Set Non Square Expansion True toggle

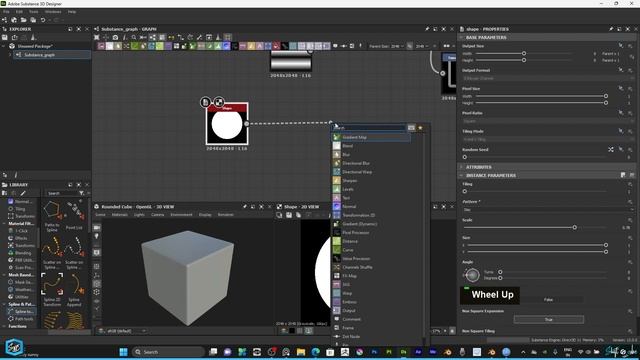549,320
